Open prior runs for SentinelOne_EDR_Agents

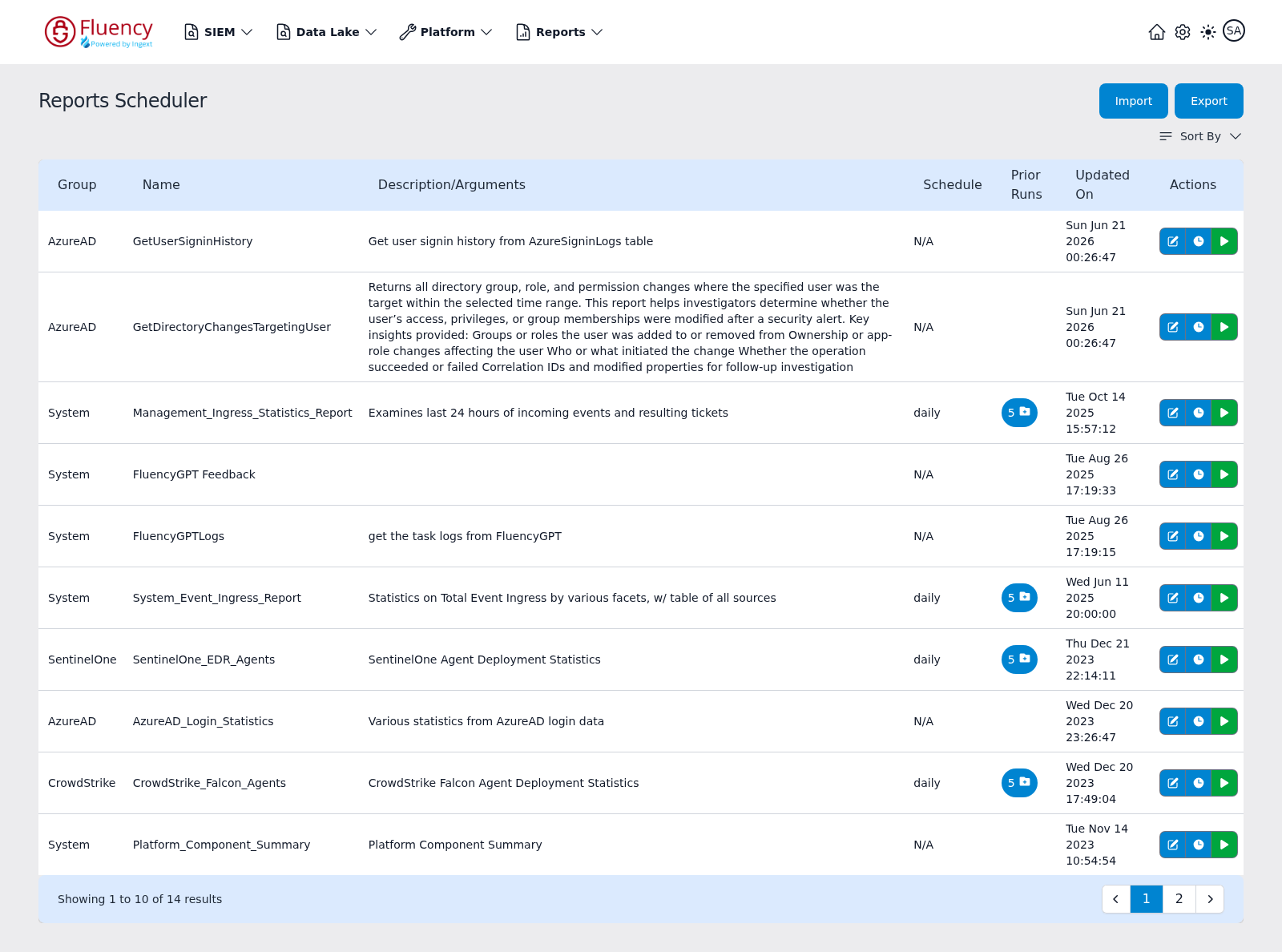[1019, 660]
